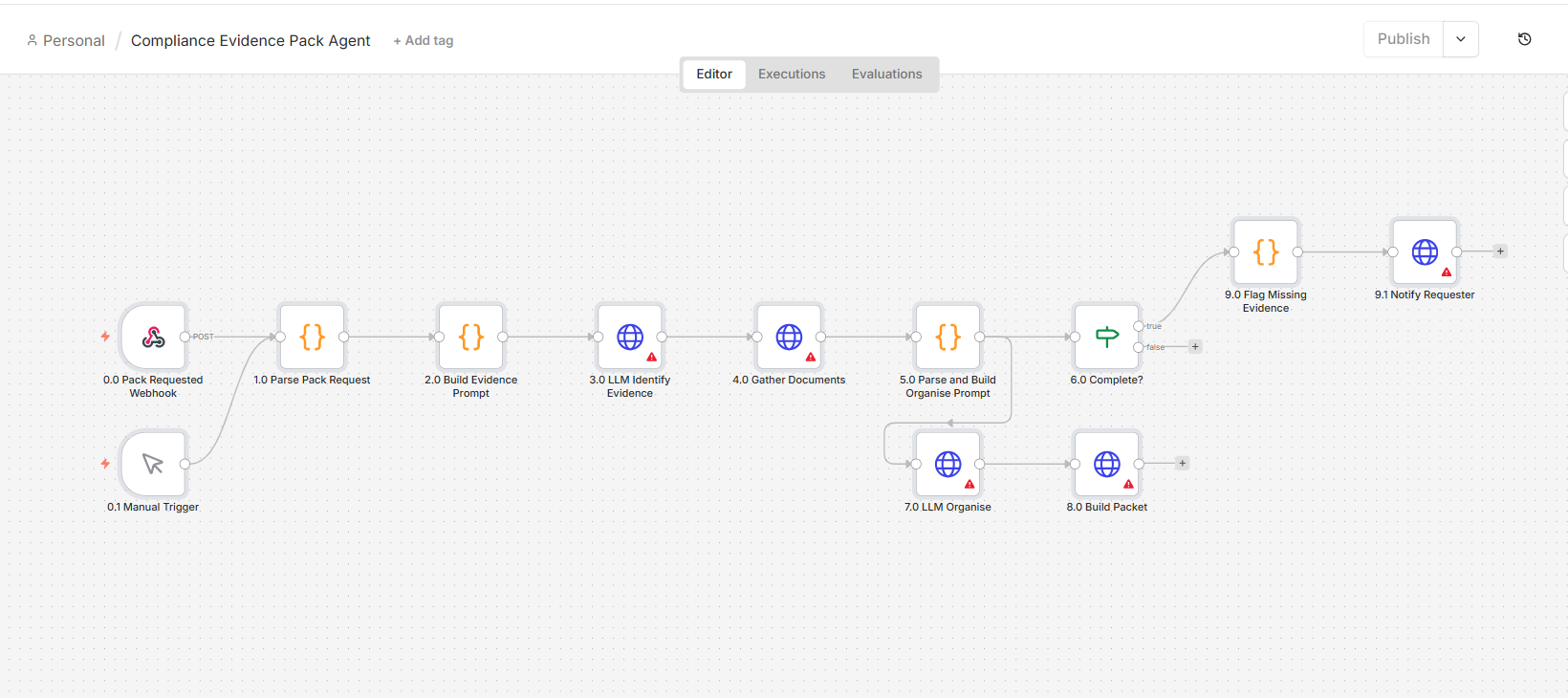1568x698 pixels.
Task: Select the 3.0 LLM Identify Evidence node
Action: (x=630, y=337)
